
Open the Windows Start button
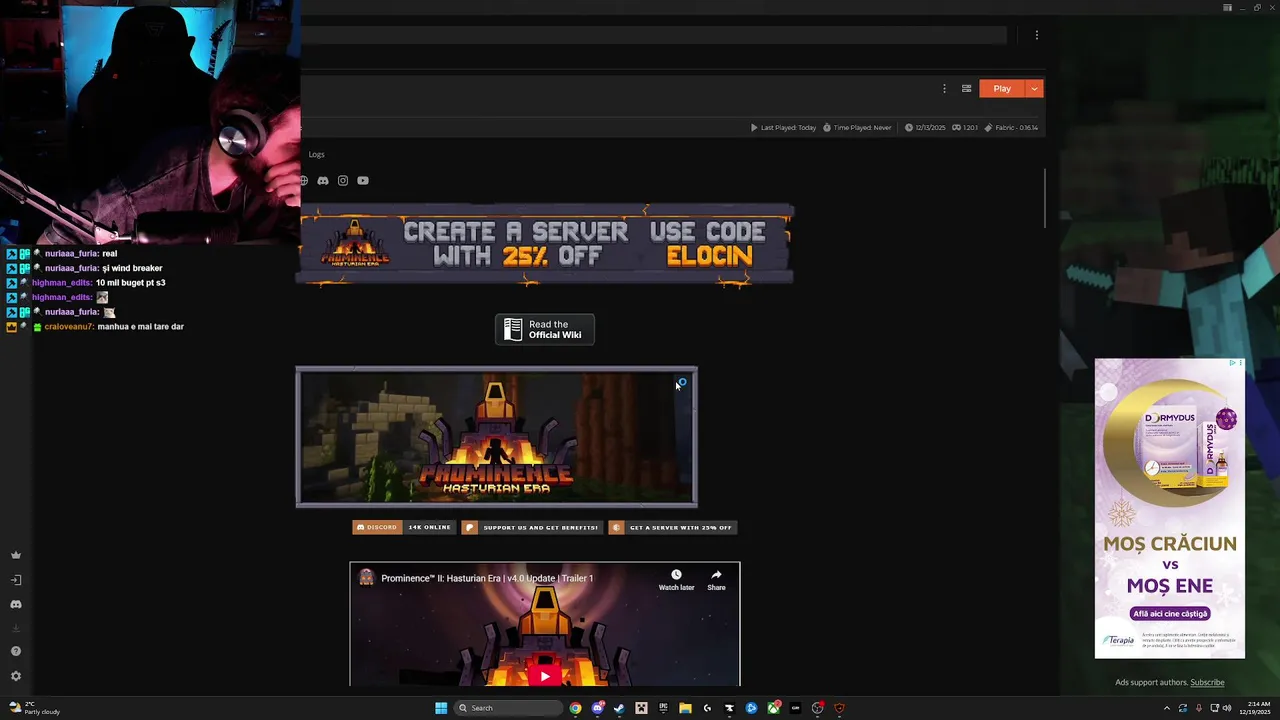click(x=441, y=708)
